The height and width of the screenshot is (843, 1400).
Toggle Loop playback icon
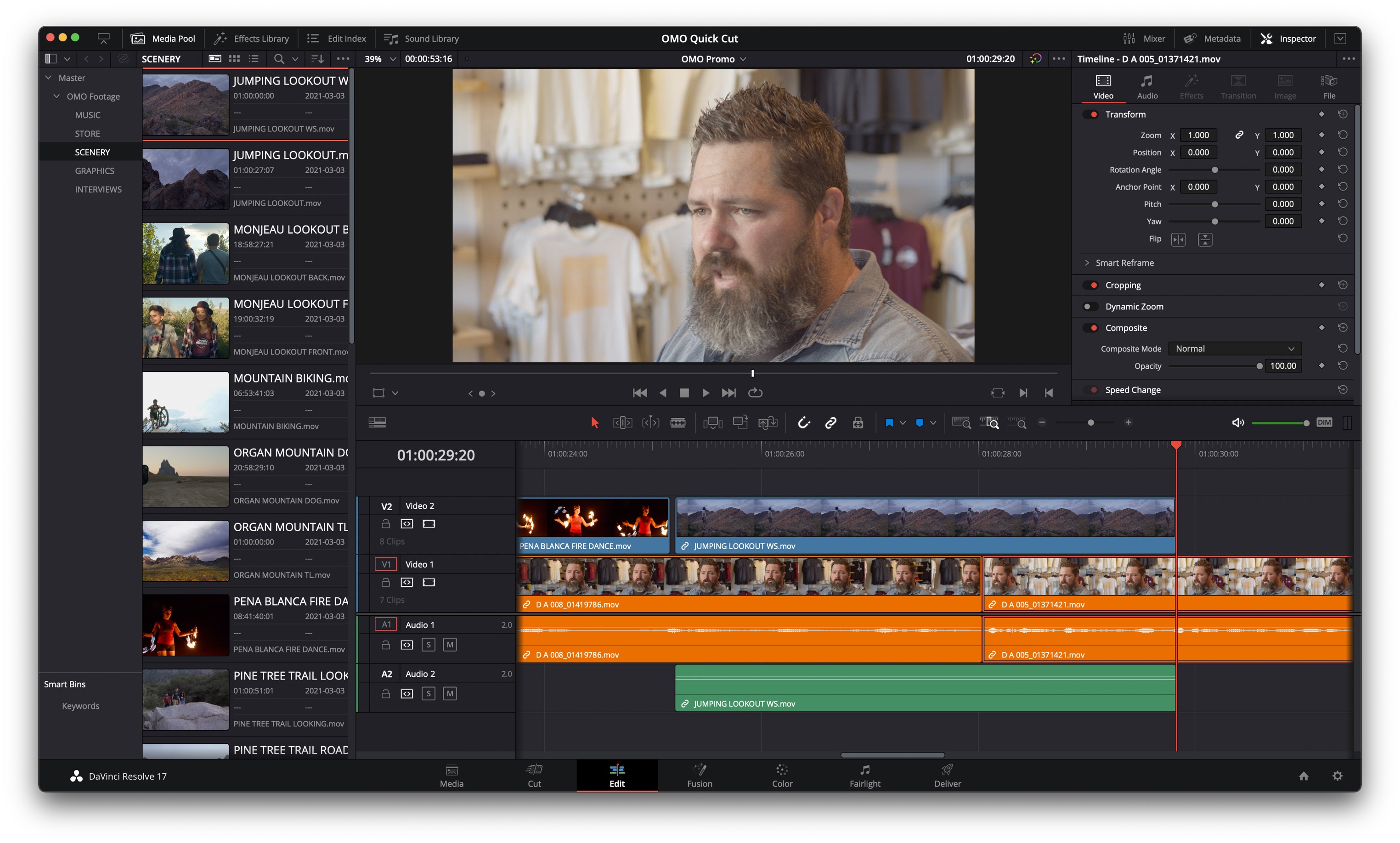(755, 393)
